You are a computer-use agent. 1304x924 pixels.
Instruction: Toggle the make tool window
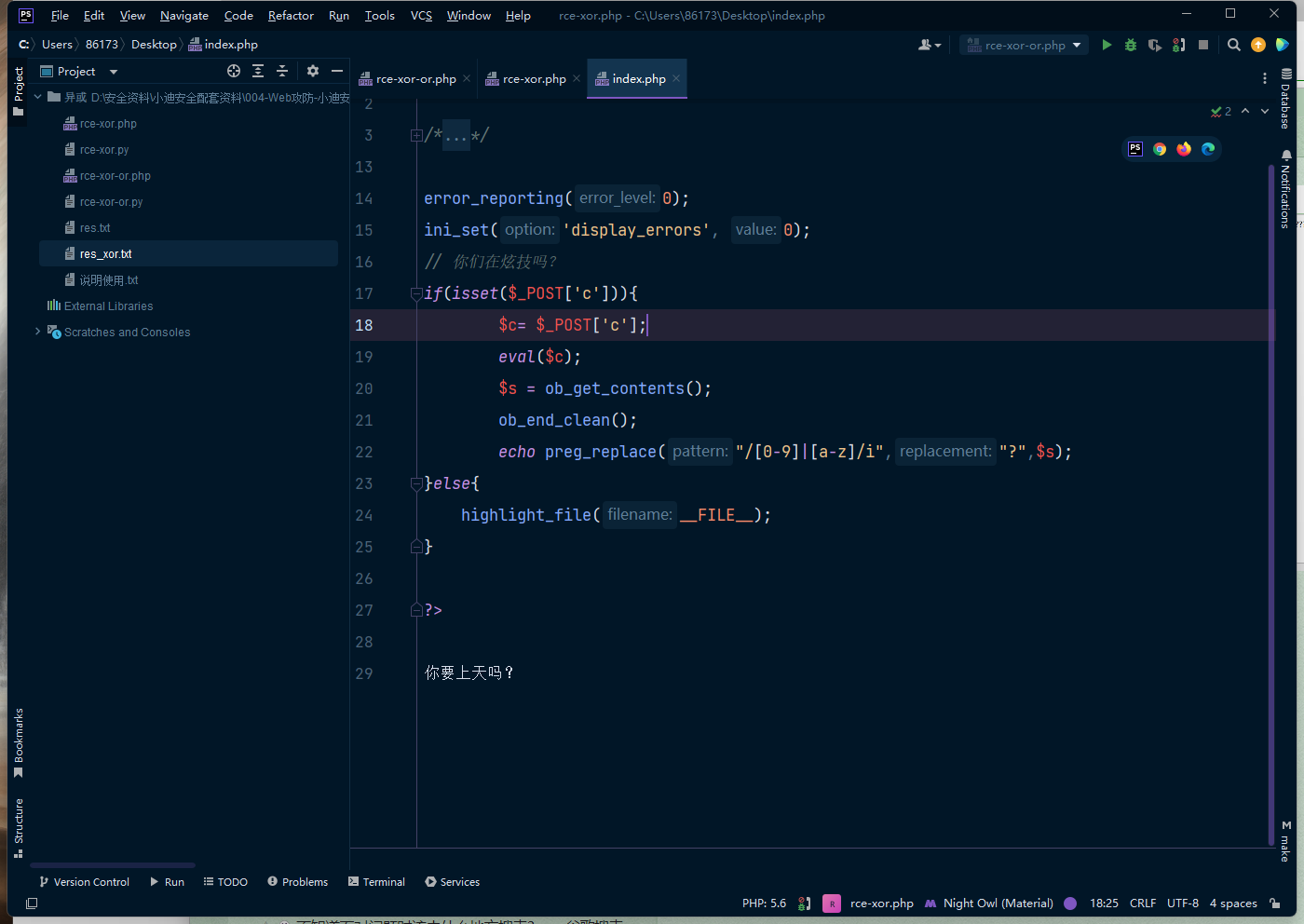click(1286, 841)
